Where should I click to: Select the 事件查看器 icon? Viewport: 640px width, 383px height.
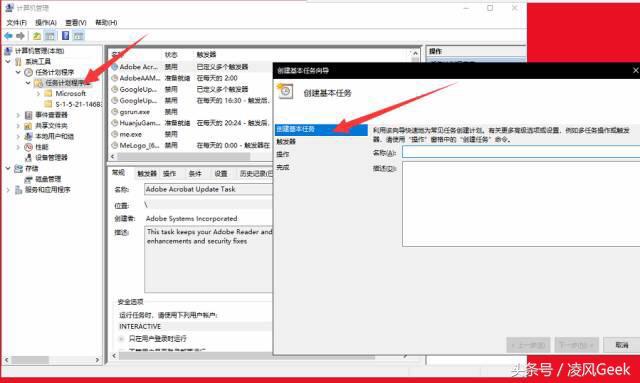28,115
